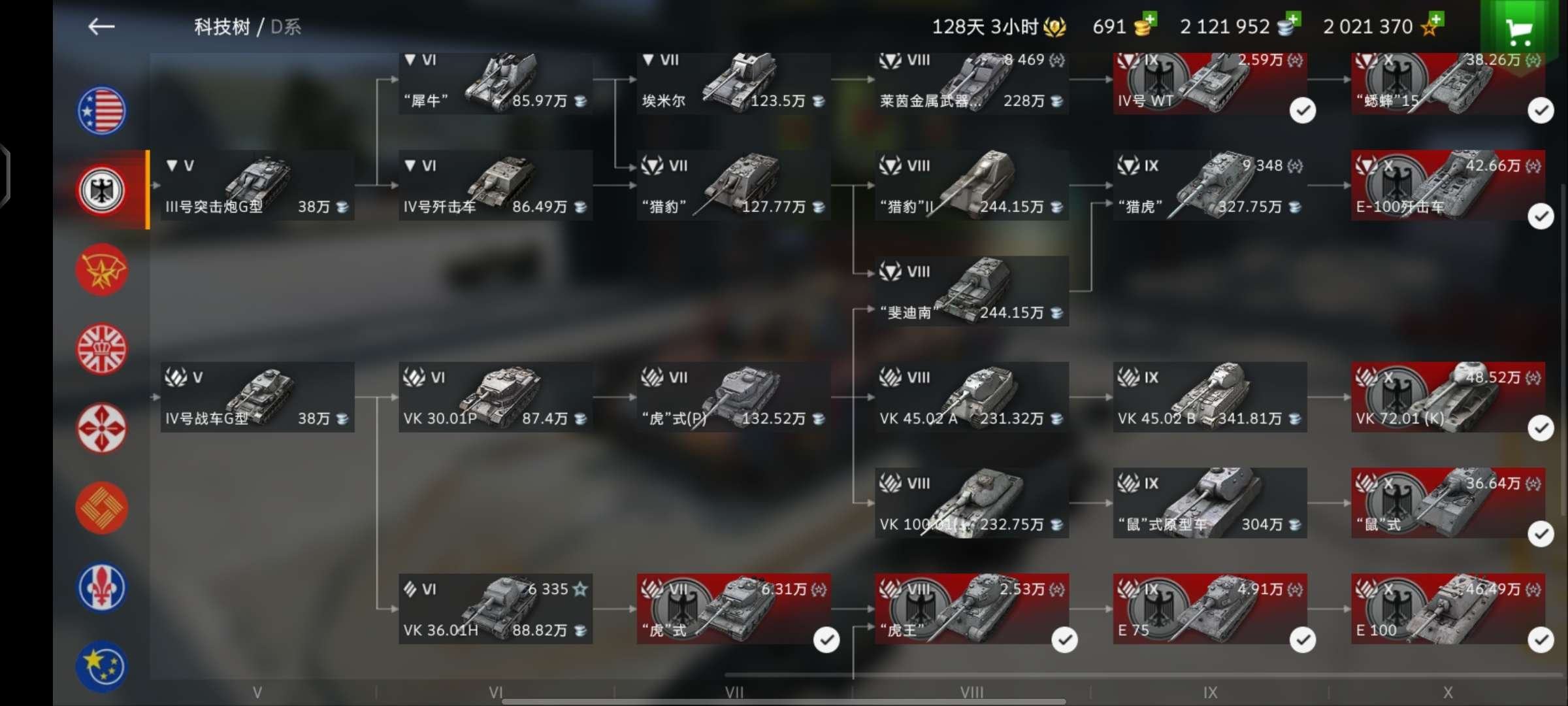Go back with the arrow icon
Image resolution: width=1568 pixels, height=706 pixels.
pyautogui.click(x=101, y=27)
